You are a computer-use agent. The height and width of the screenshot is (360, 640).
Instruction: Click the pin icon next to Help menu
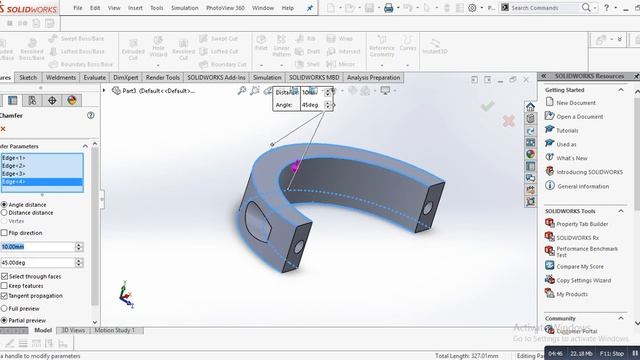click(x=310, y=8)
